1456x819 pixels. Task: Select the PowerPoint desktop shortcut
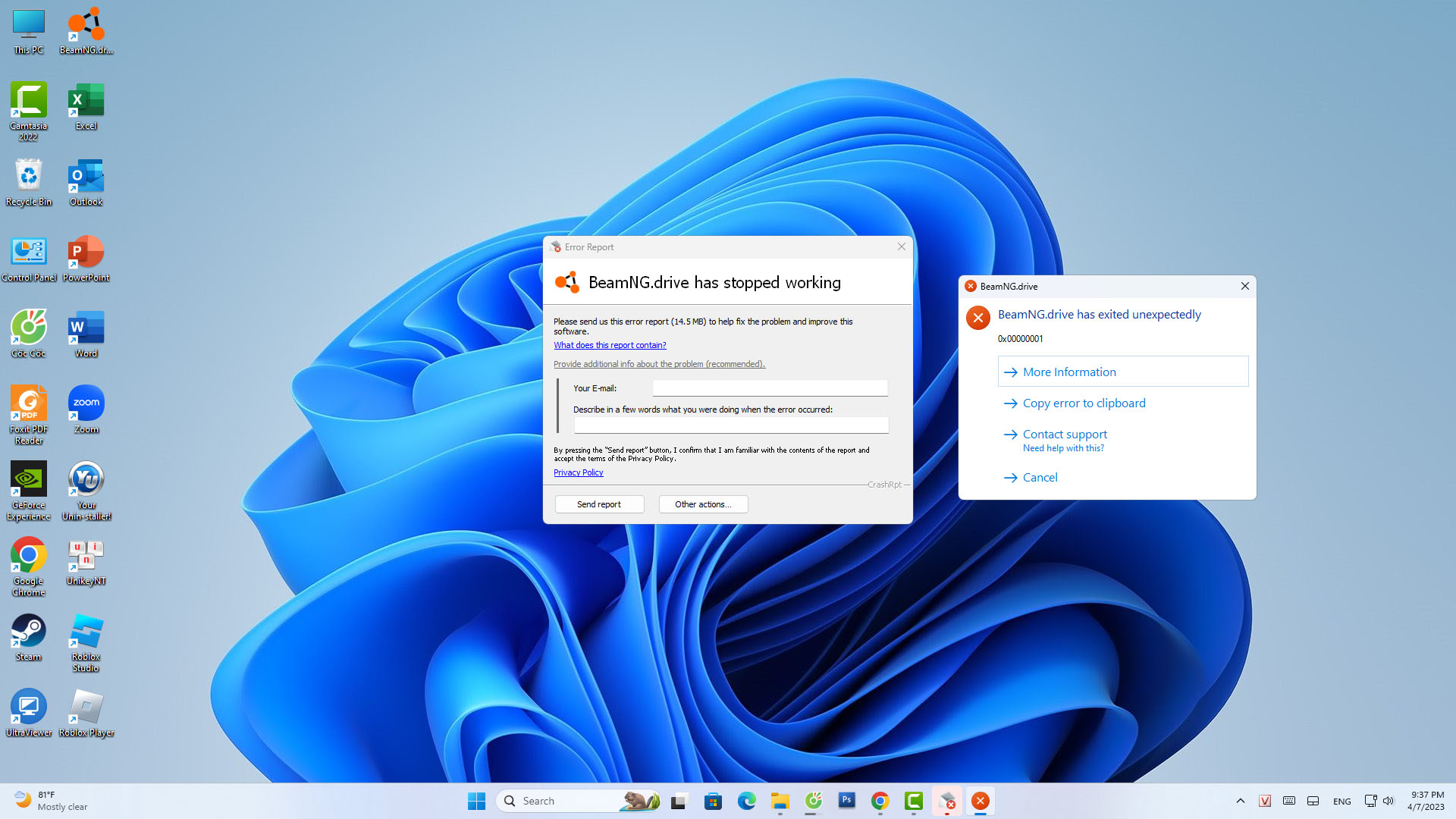pos(86,259)
